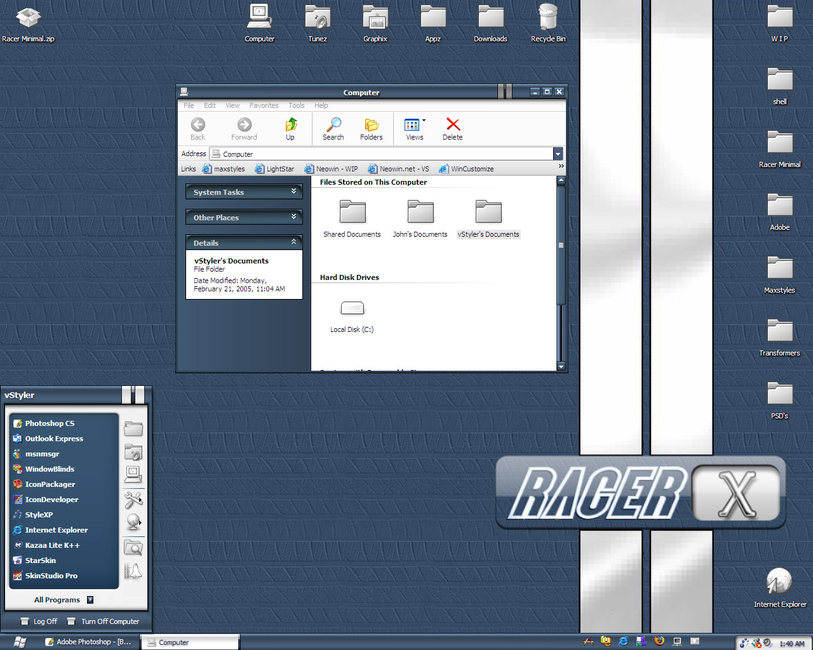Open Photoshop CS from start menu
This screenshot has width=813, height=650.
tap(50, 423)
